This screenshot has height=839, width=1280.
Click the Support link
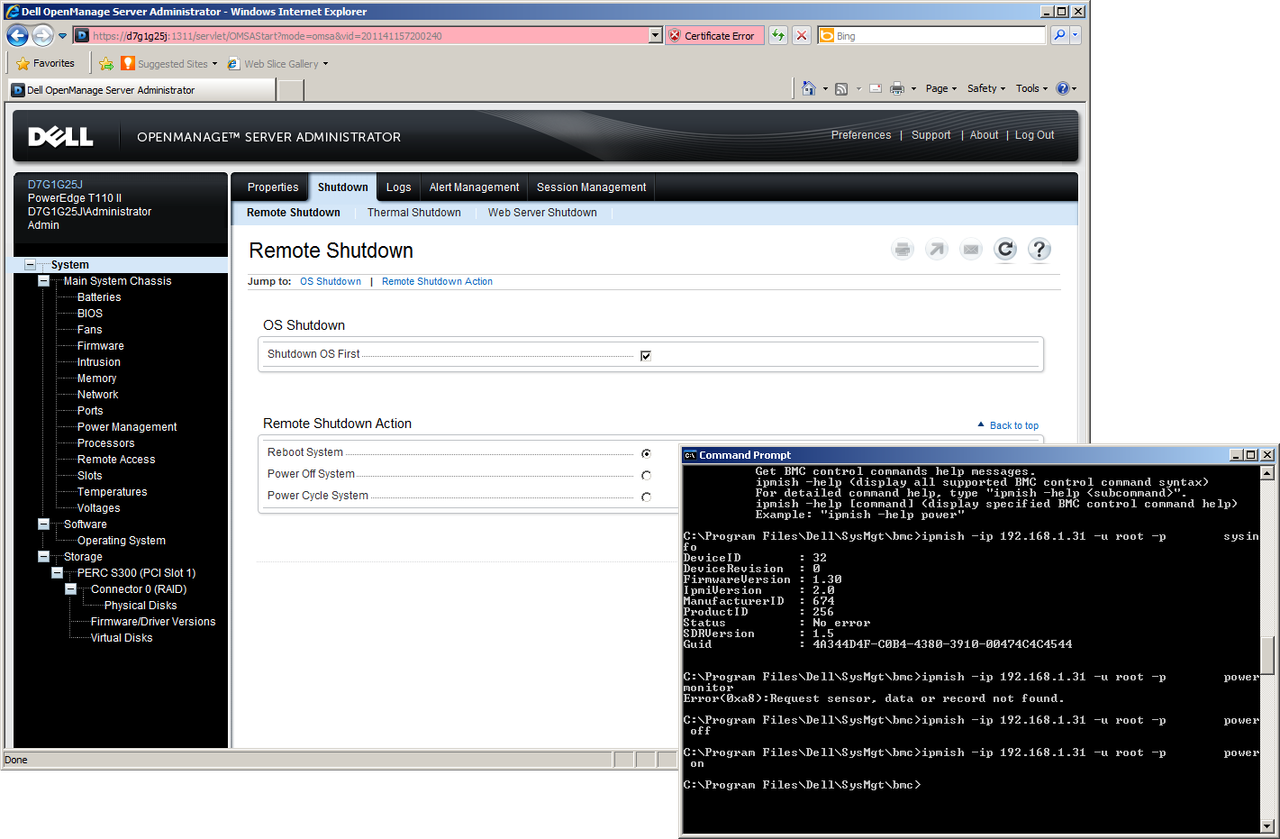coord(931,135)
